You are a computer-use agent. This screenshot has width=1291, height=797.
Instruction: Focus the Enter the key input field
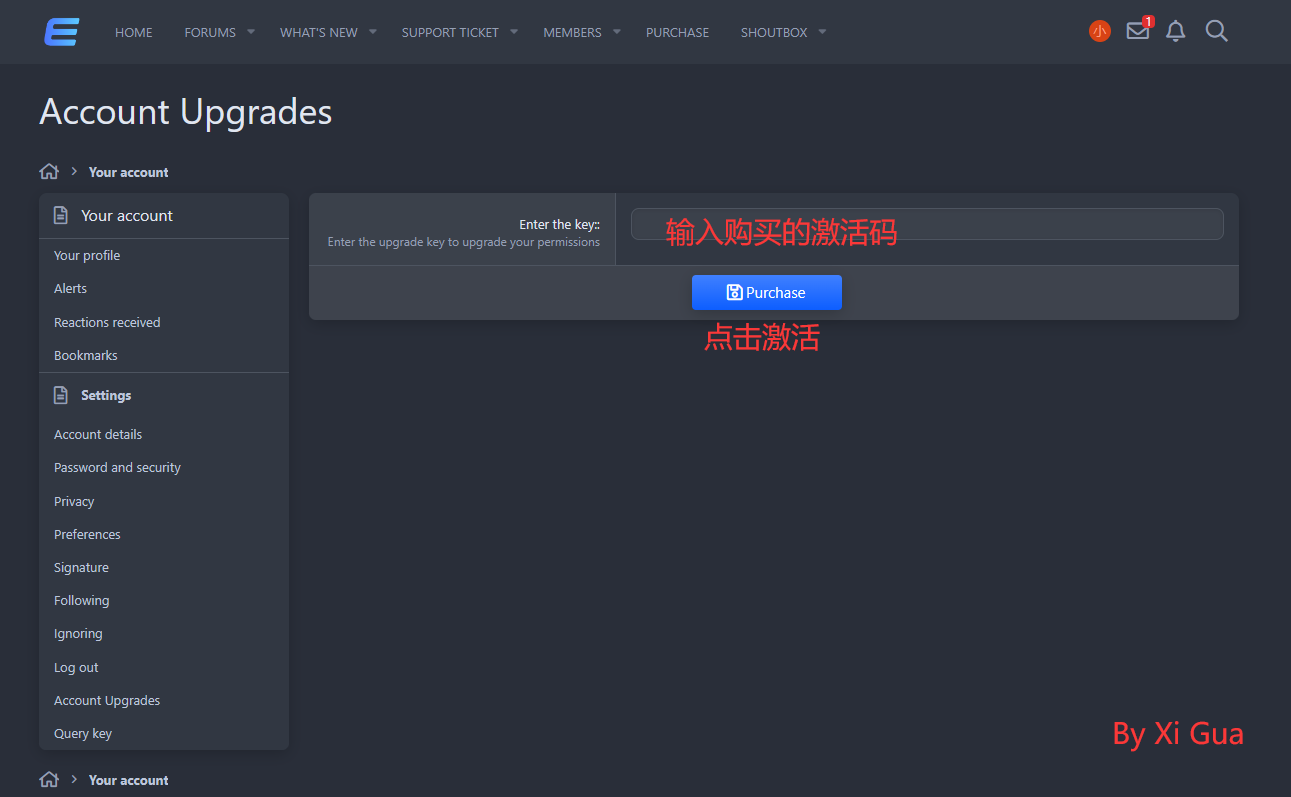926,224
